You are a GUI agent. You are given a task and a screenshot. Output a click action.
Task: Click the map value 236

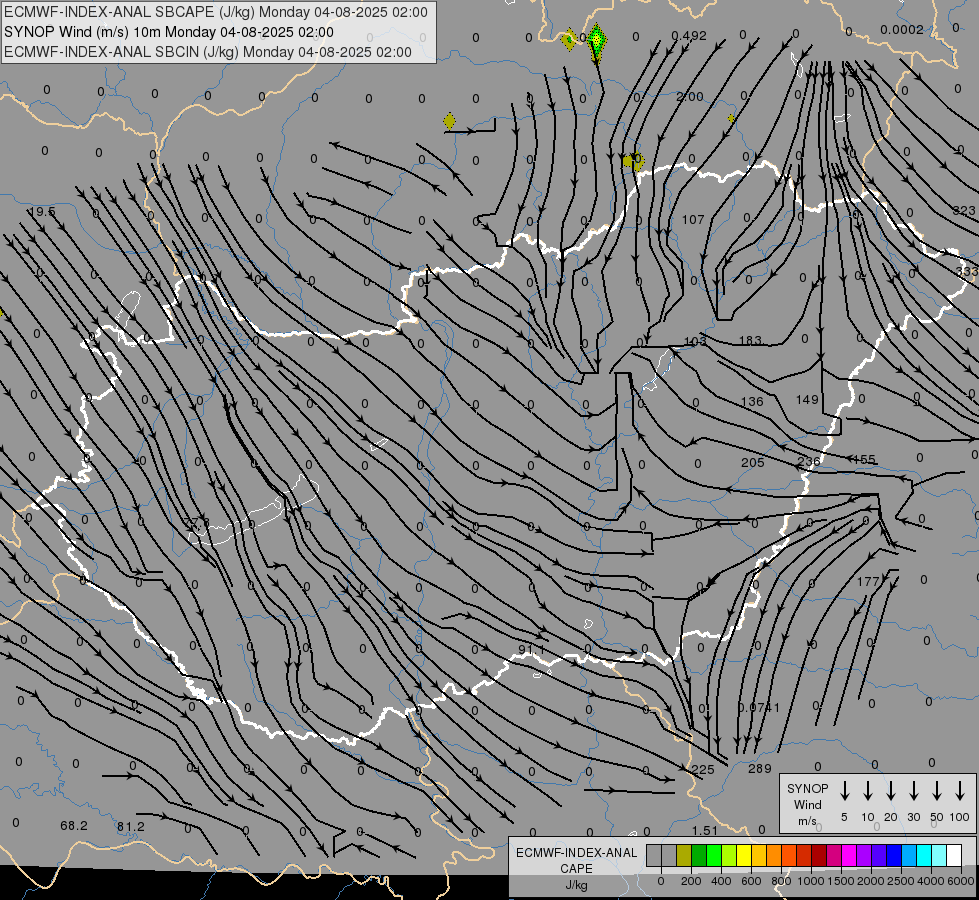pyautogui.click(x=809, y=462)
